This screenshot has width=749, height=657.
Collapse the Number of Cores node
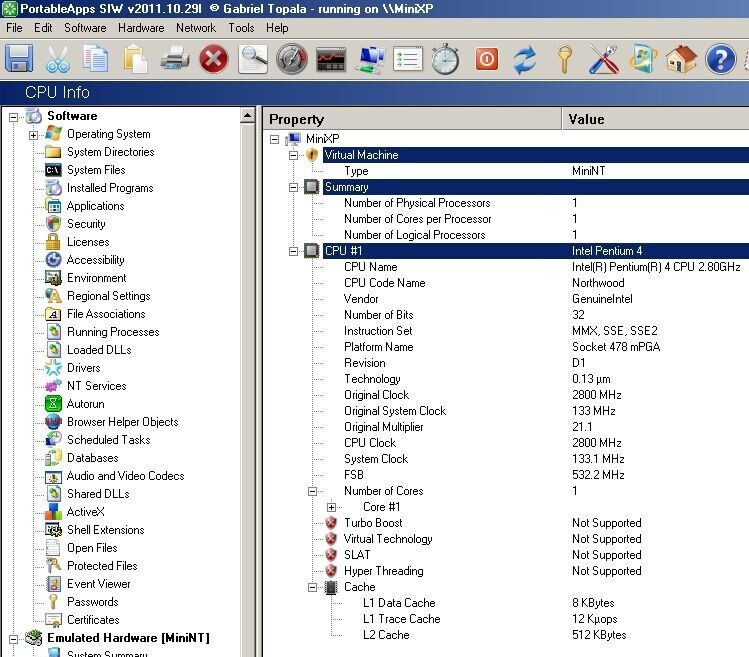(x=312, y=491)
